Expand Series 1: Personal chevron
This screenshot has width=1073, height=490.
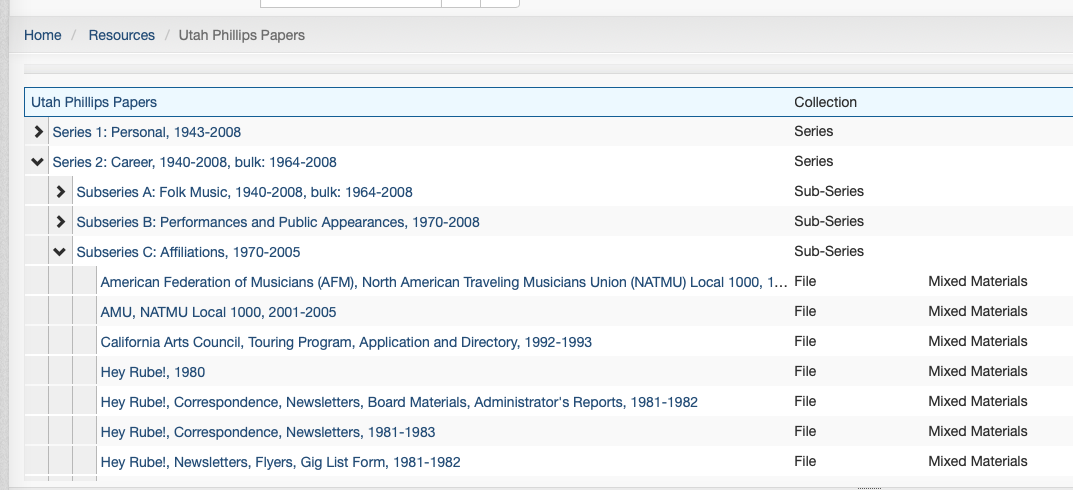click(38, 132)
